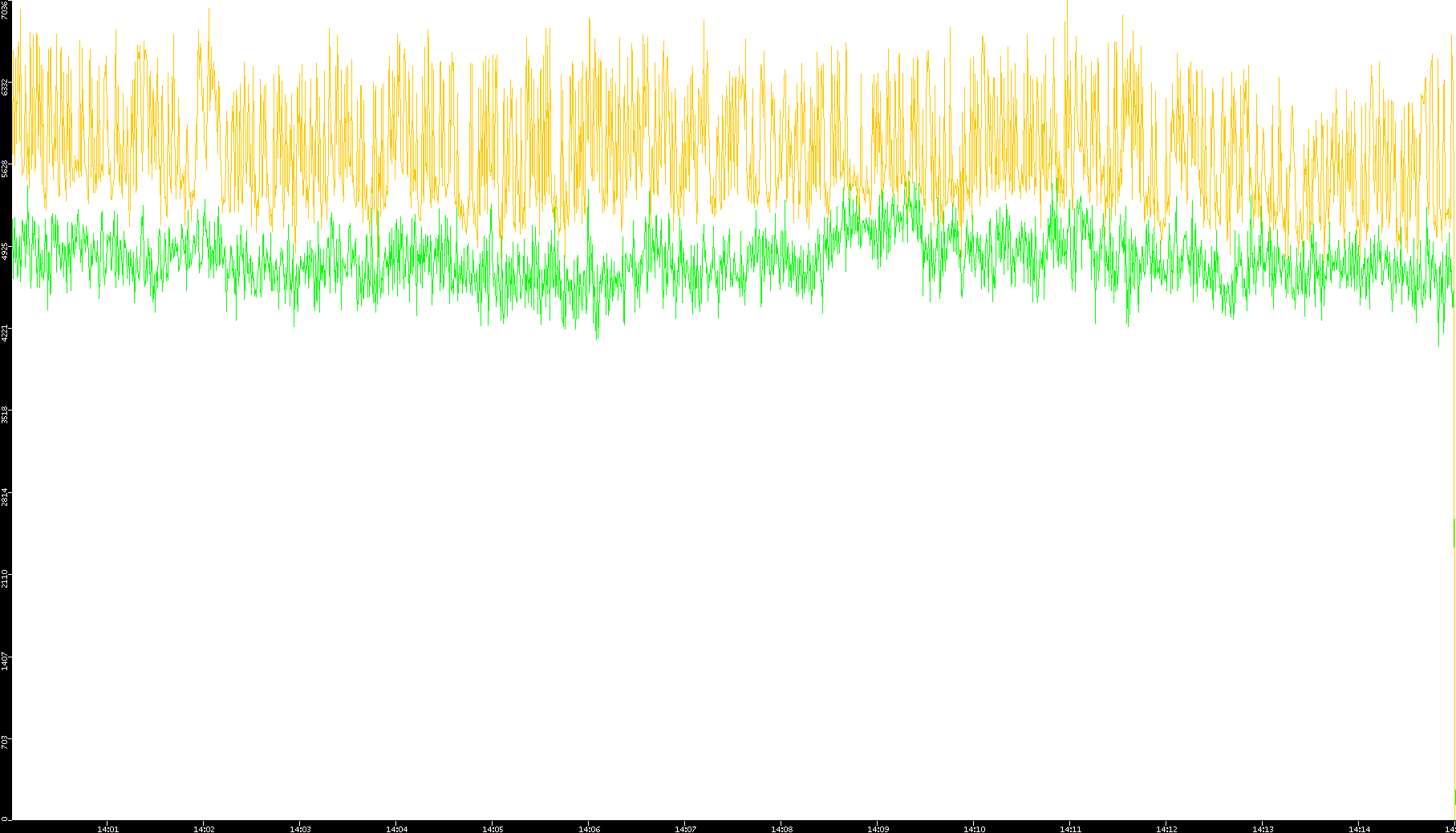This screenshot has width=1456, height=833.
Task: Click the 14:02 time axis label
Action: click(x=204, y=828)
